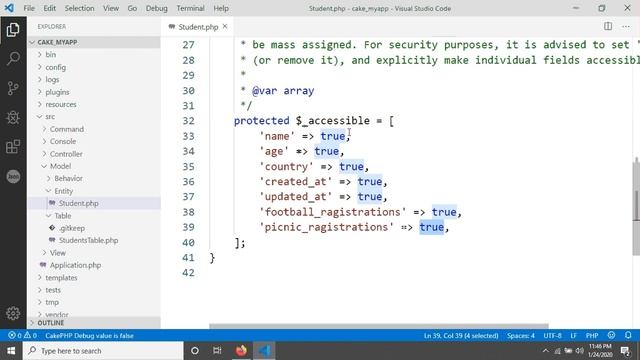Expand the tests folder
Image resolution: width=640 pixels, height=360 pixels.
[x=94, y=290]
